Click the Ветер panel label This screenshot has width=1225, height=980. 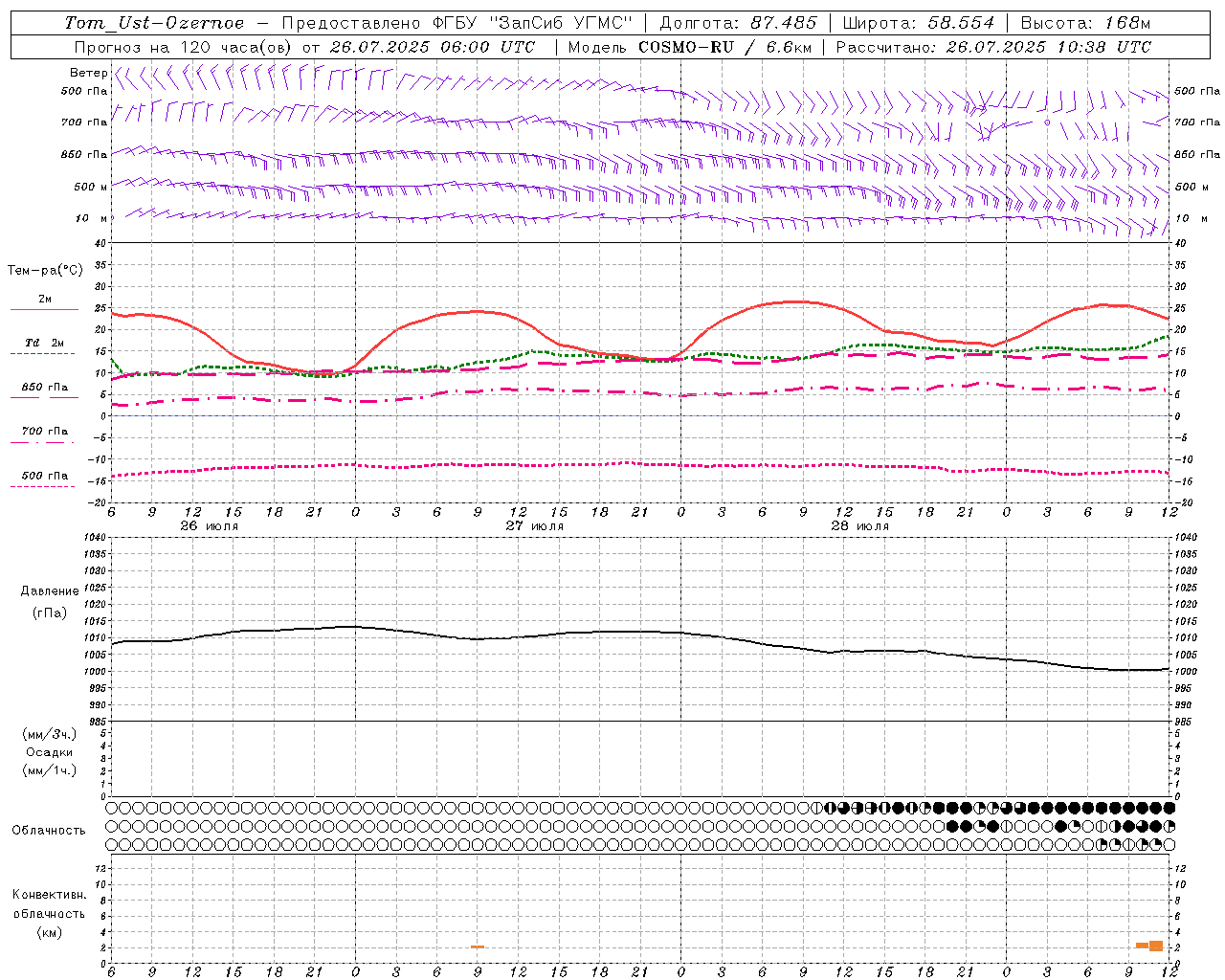point(88,73)
